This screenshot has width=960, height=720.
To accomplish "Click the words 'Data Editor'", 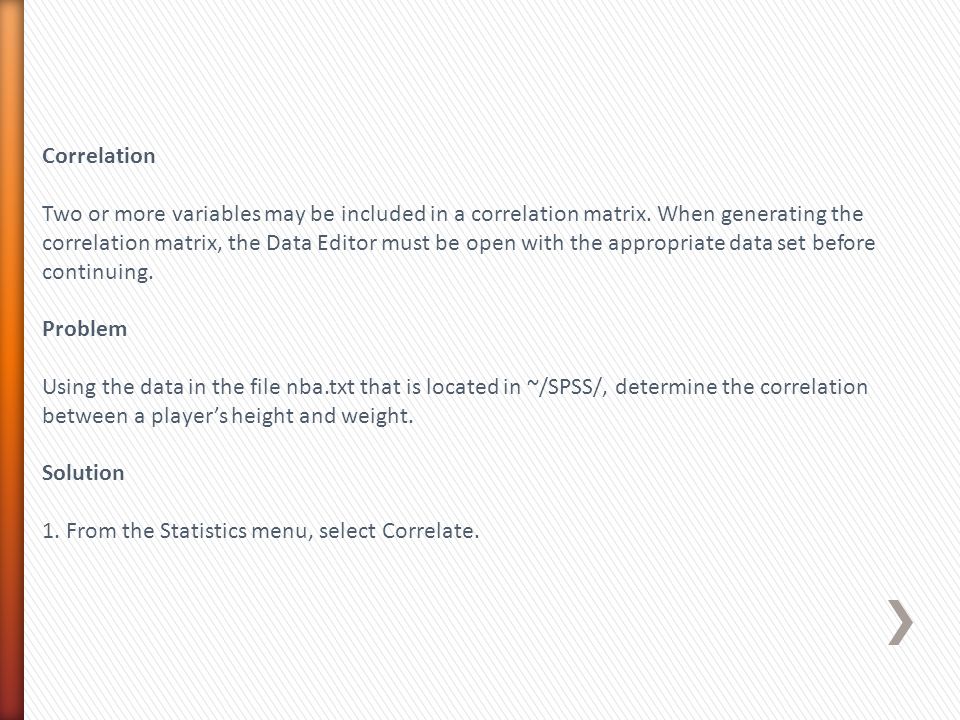I will click(321, 243).
